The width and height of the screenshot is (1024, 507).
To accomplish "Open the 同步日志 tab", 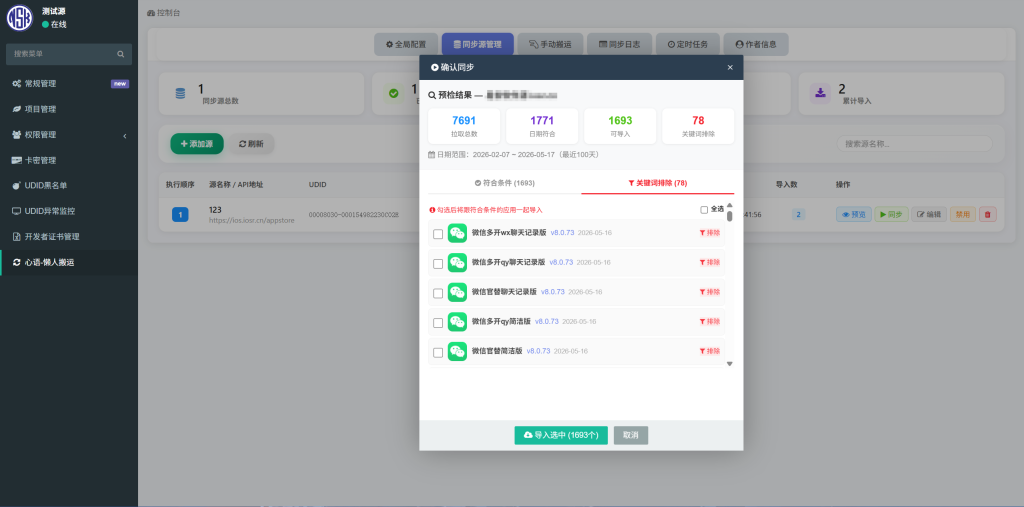I will pyautogui.click(x=619, y=44).
